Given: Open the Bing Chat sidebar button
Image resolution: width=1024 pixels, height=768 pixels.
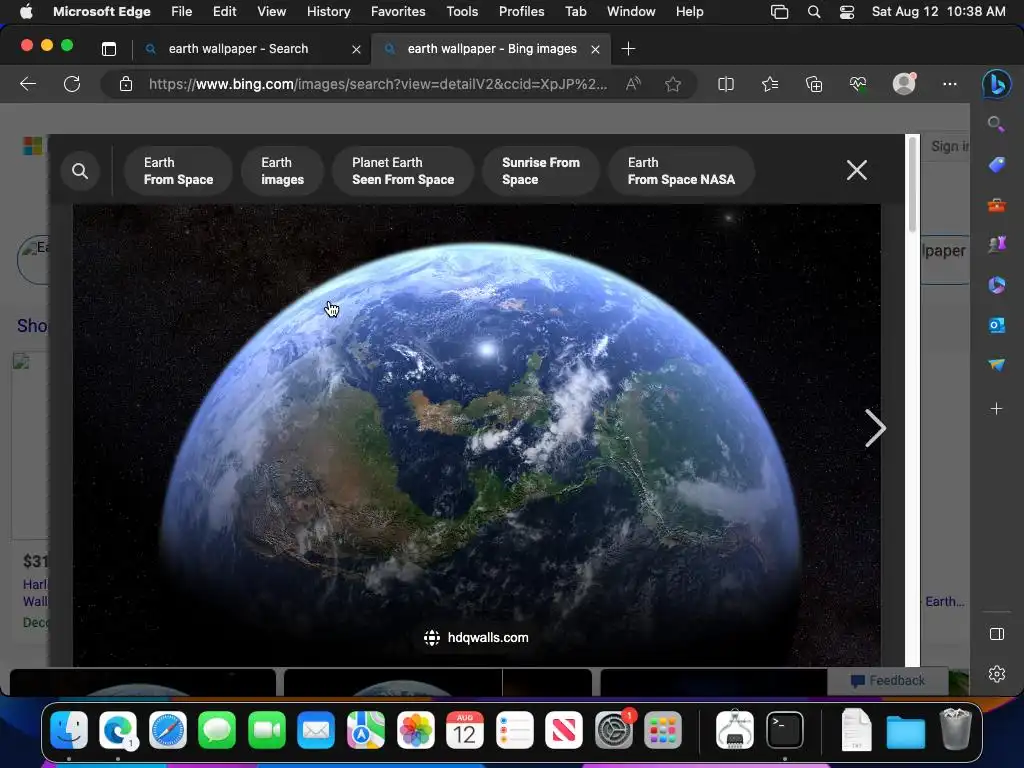Looking at the screenshot, I should pos(997,84).
